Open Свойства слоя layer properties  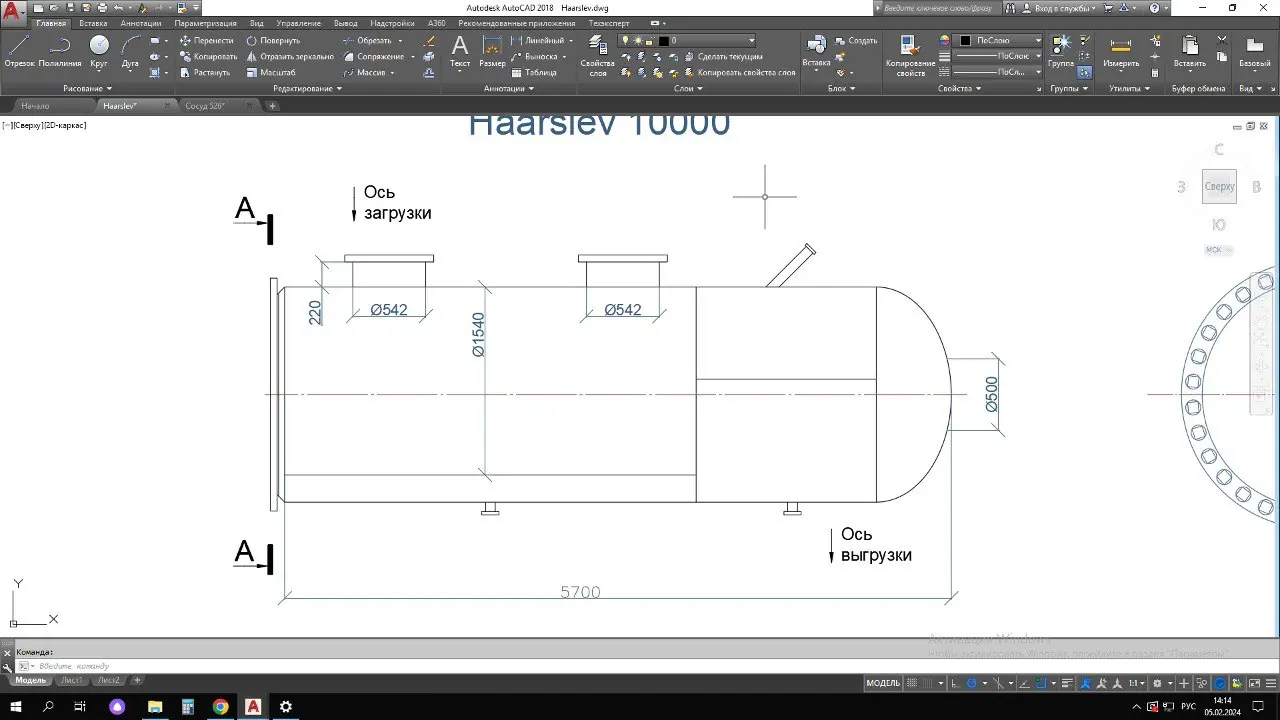(x=597, y=56)
